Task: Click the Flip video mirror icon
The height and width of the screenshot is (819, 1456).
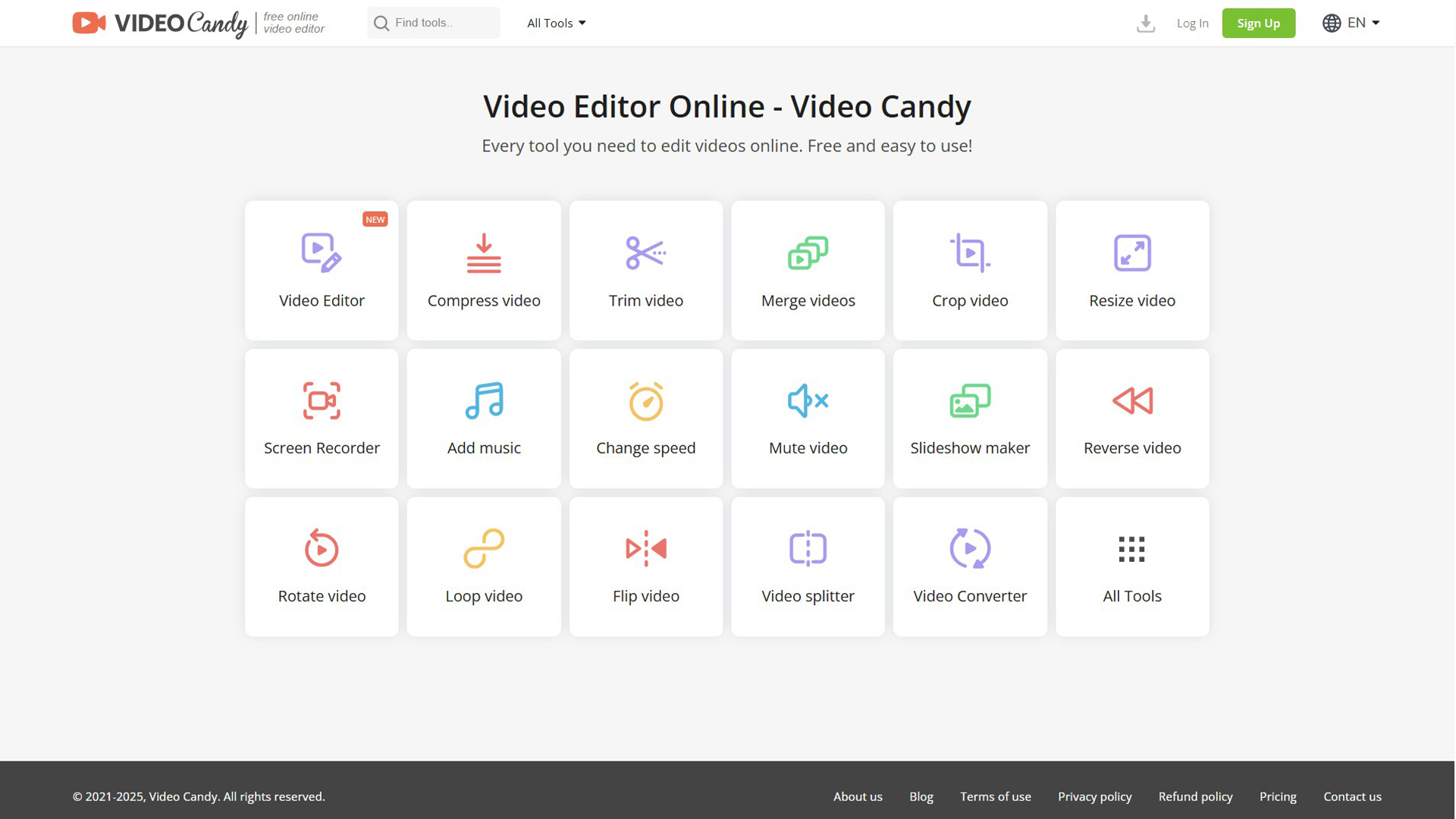Action: click(x=646, y=548)
